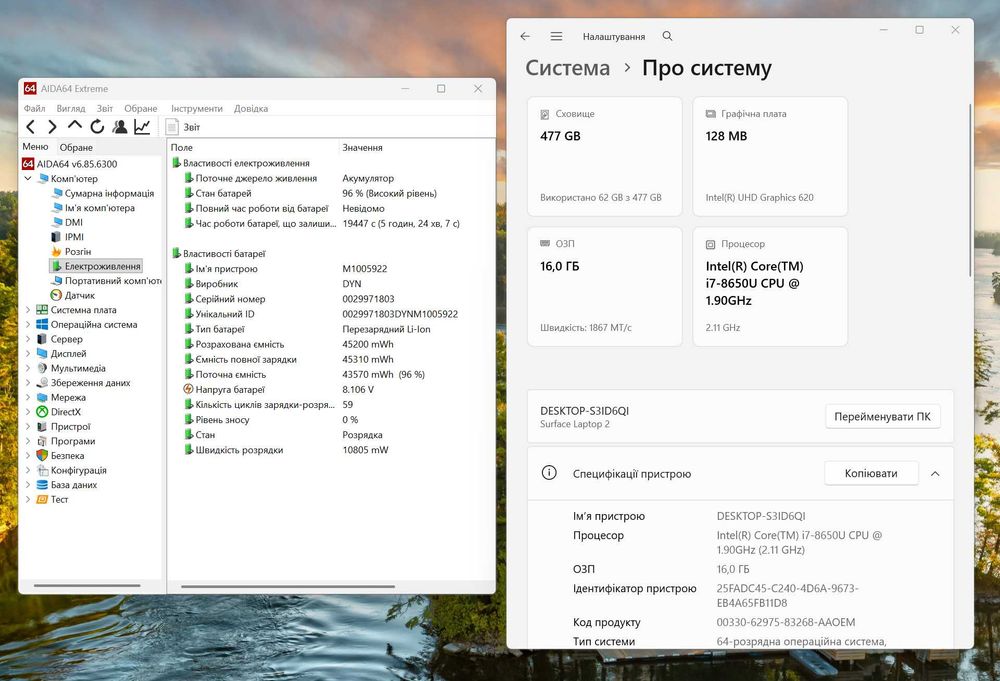The image size is (1000, 681).
Task: Click the Перейменувати ПК button
Action: click(x=882, y=416)
